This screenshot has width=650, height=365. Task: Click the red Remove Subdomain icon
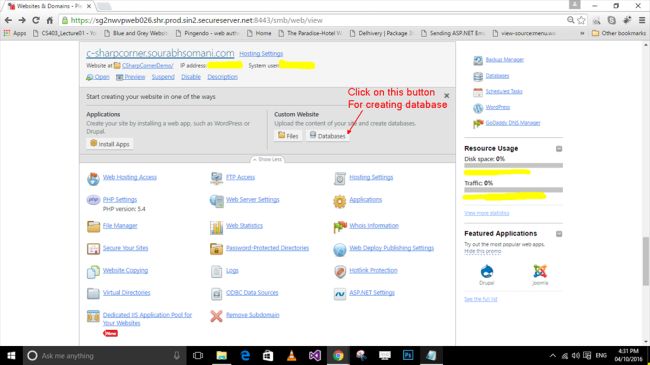click(x=216, y=316)
